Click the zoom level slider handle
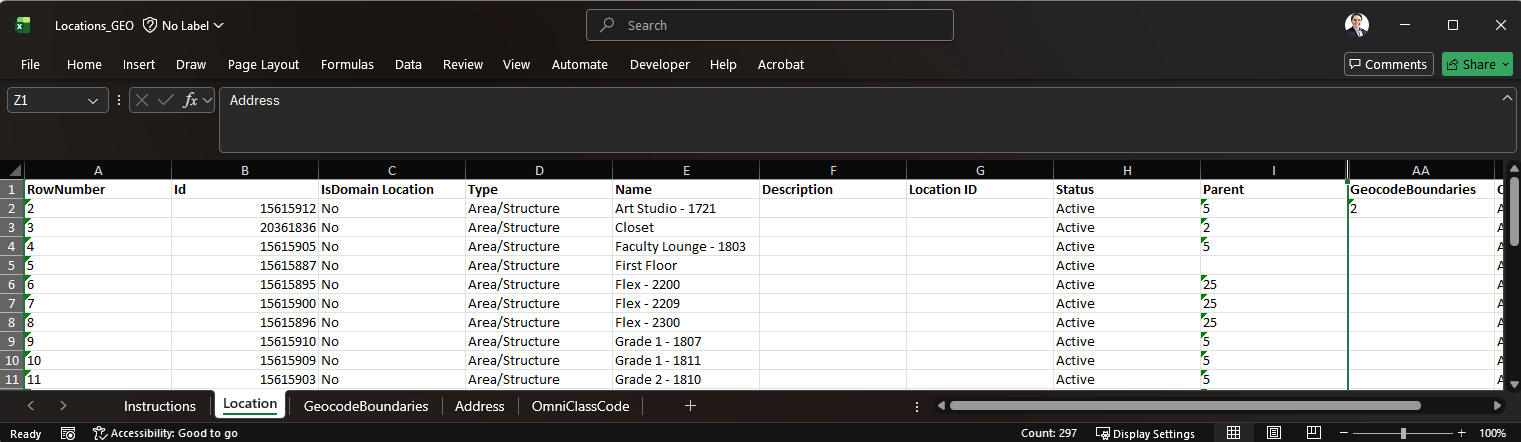This screenshot has width=1521, height=442. tap(1403, 433)
